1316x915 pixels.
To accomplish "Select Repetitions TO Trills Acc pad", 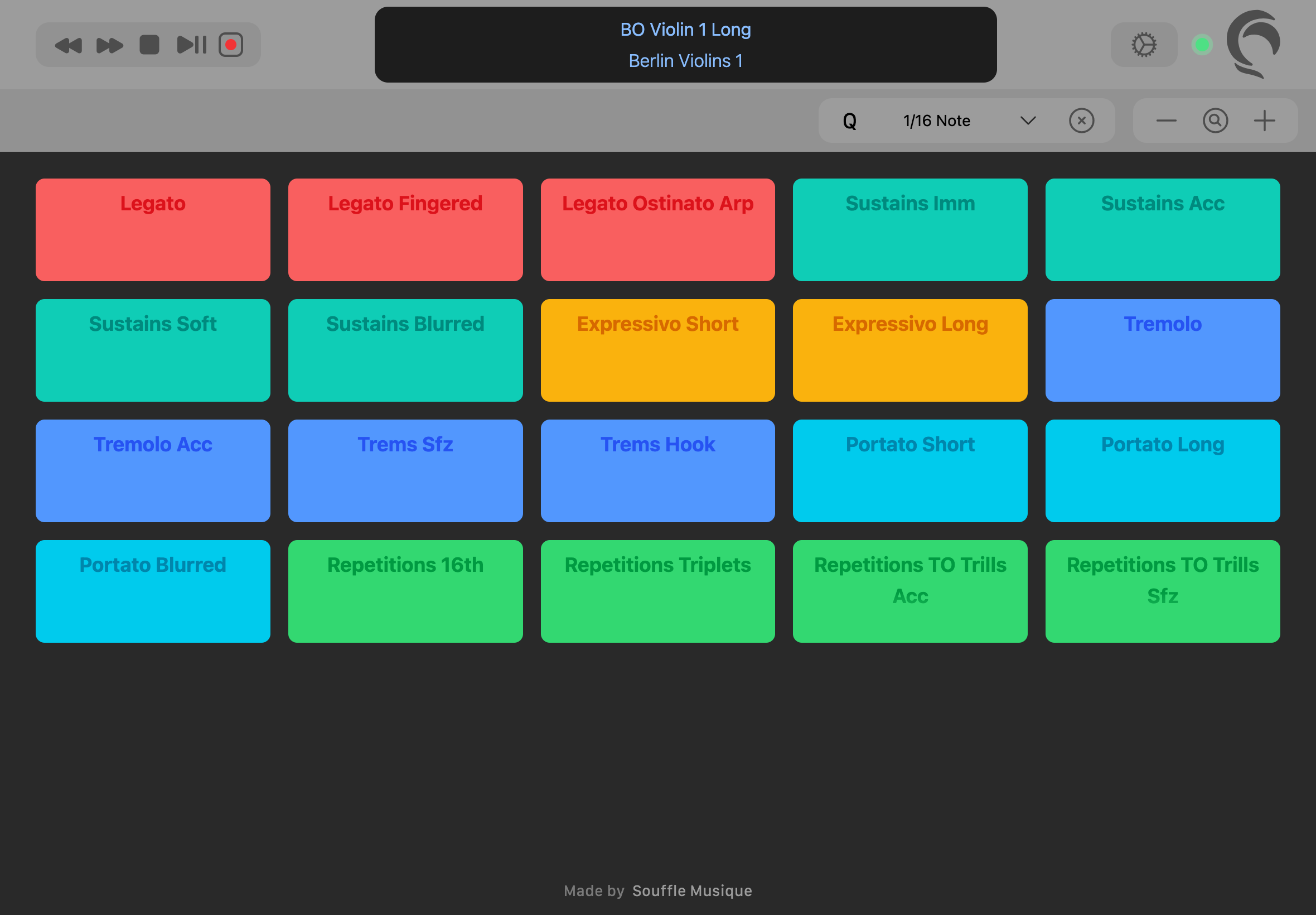I will click(x=910, y=591).
